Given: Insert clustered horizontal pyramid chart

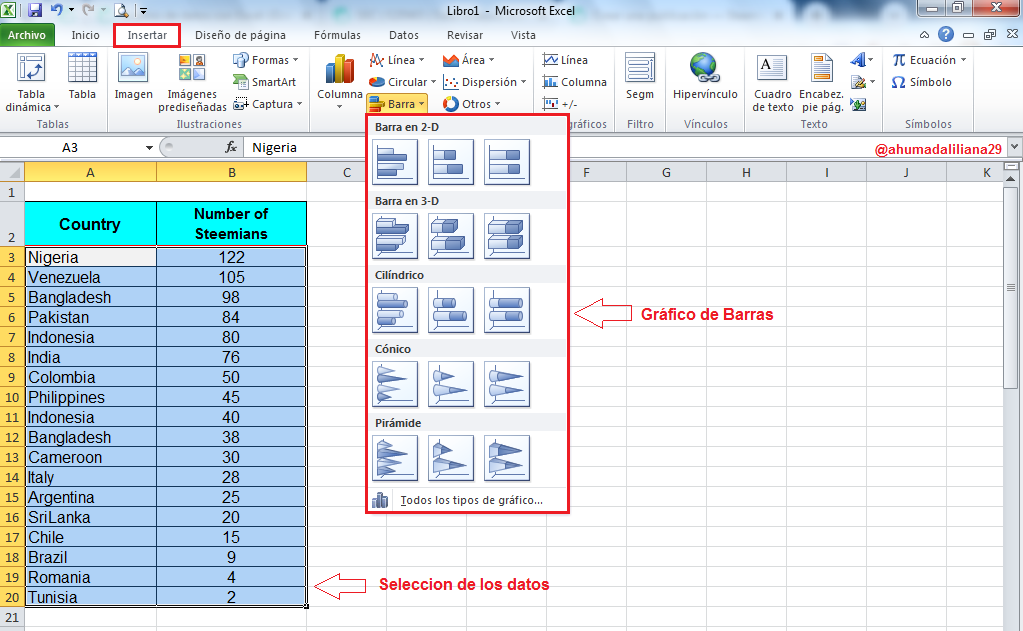Looking at the screenshot, I should point(395,458).
